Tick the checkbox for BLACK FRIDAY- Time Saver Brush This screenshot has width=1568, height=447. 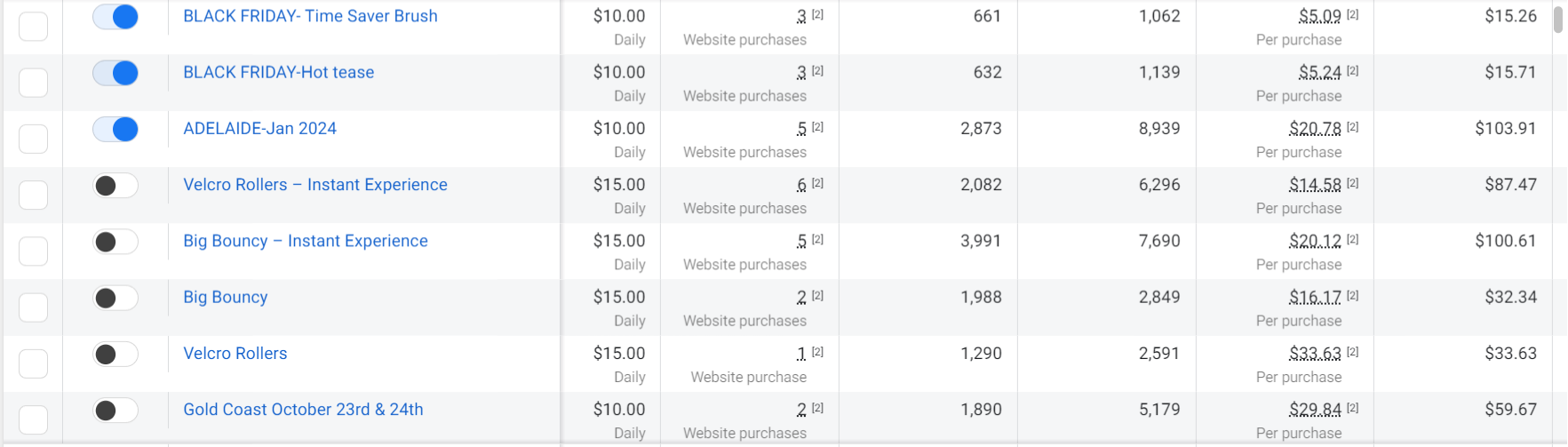[33, 26]
